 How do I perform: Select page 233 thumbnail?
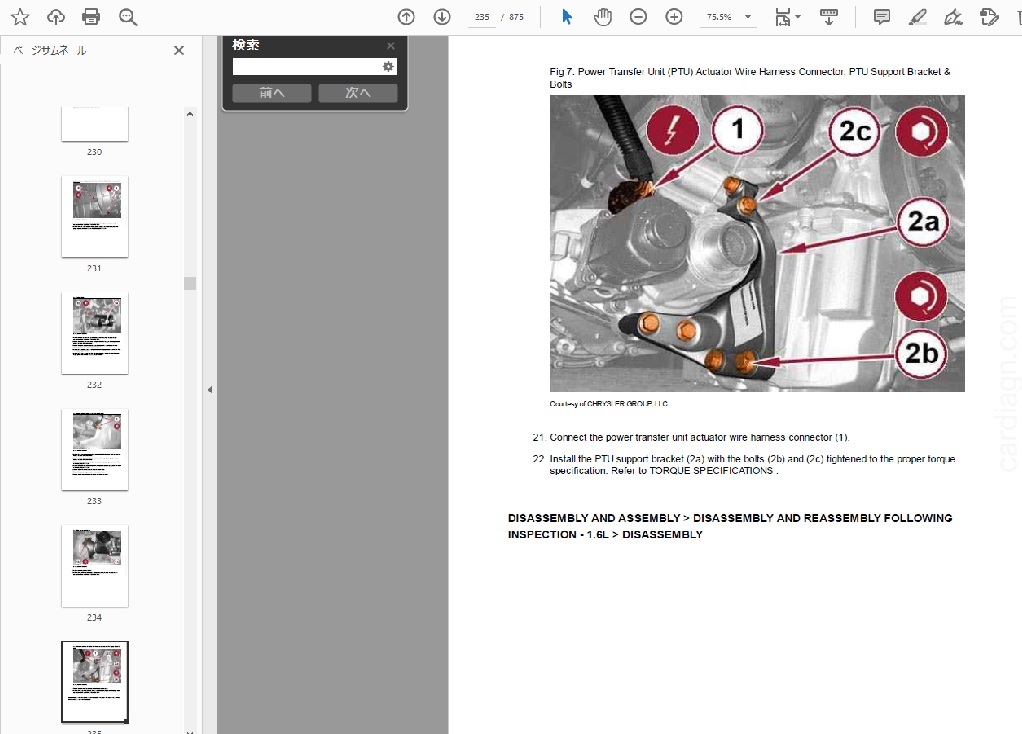(x=95, y=449)
